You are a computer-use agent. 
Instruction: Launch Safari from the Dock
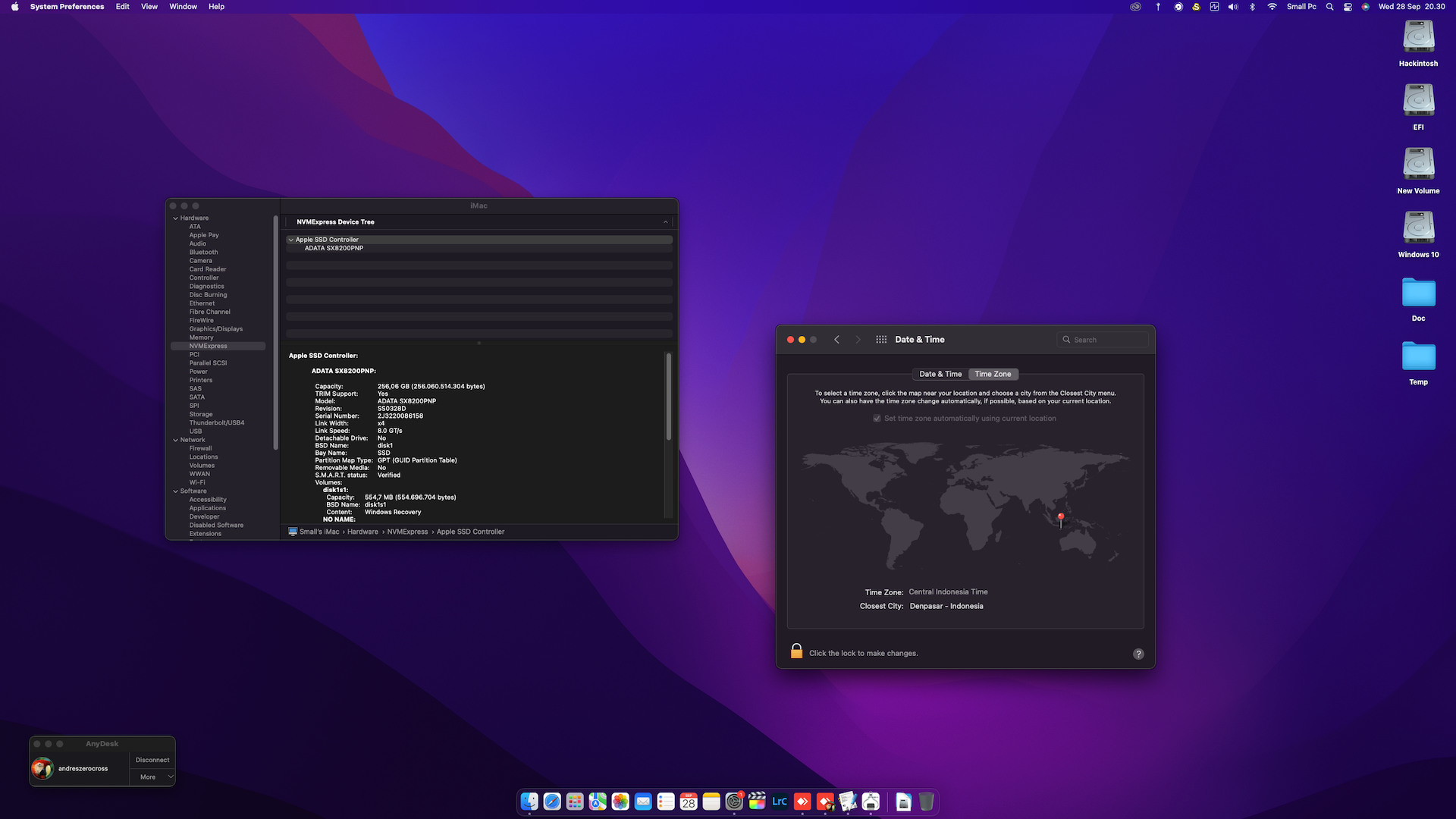click(552, 802)
